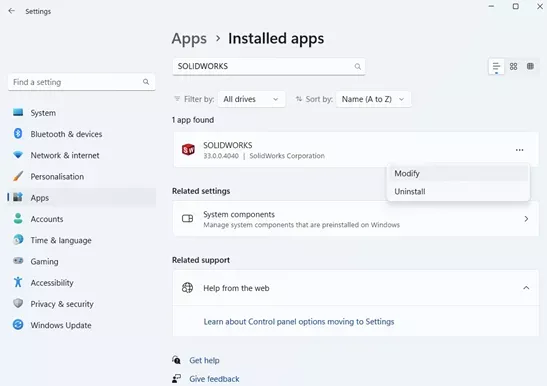Open Time & language settings

coord(81,240)
